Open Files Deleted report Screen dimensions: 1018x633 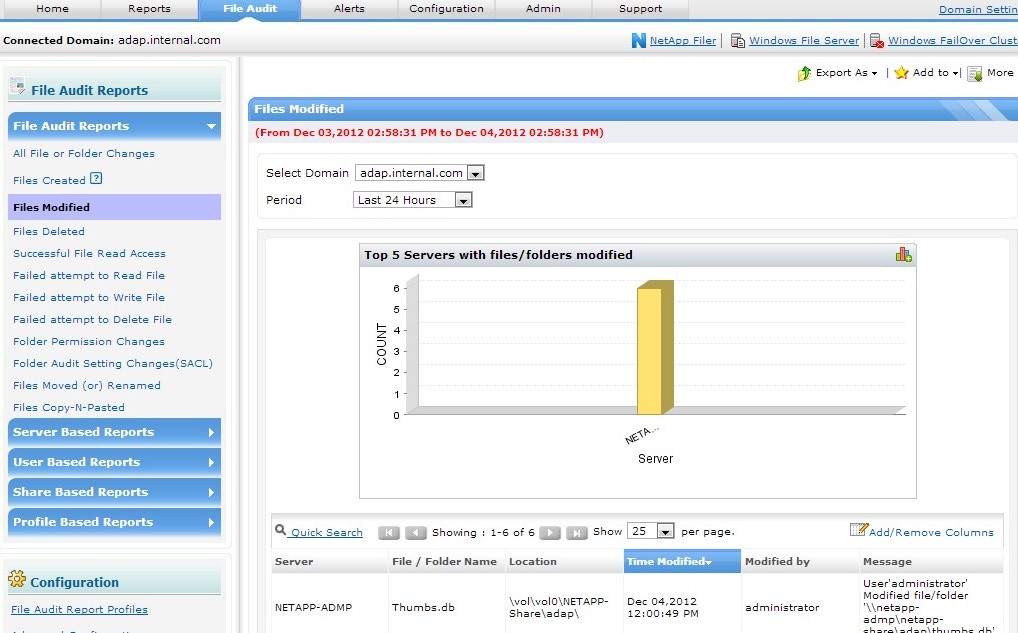click(x=49, y=231)
